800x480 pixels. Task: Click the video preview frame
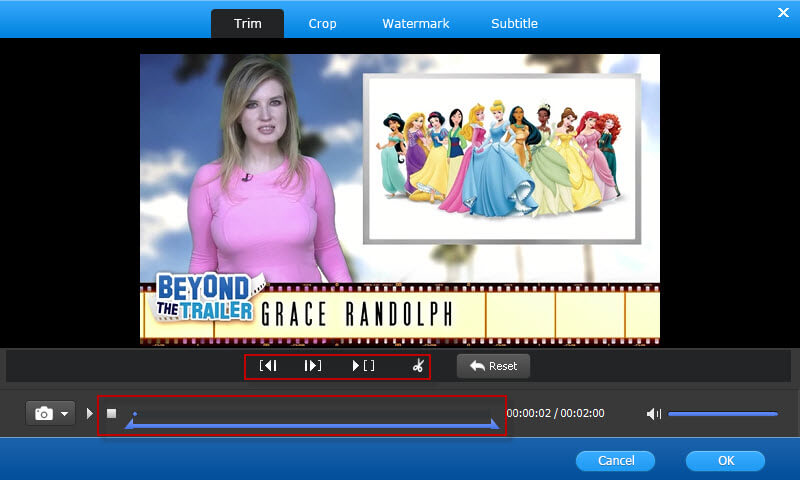[x=400, y=199]
